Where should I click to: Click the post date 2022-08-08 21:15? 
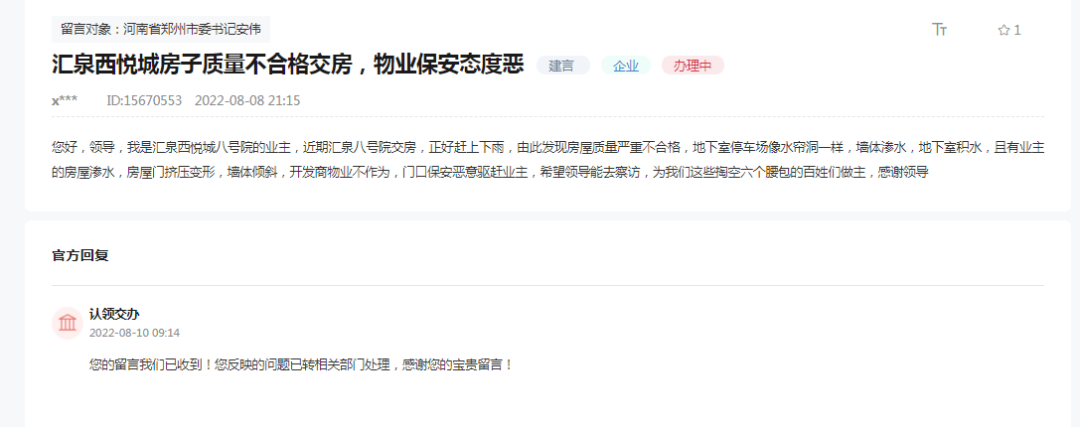[x=247, y=101]
